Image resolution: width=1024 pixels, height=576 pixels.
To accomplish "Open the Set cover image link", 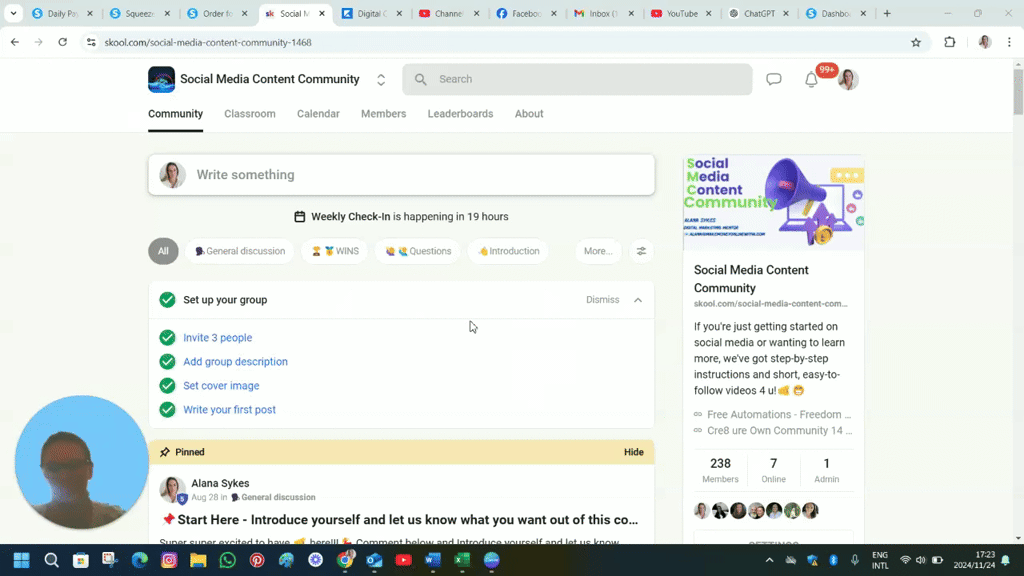I will pos(221,386).
